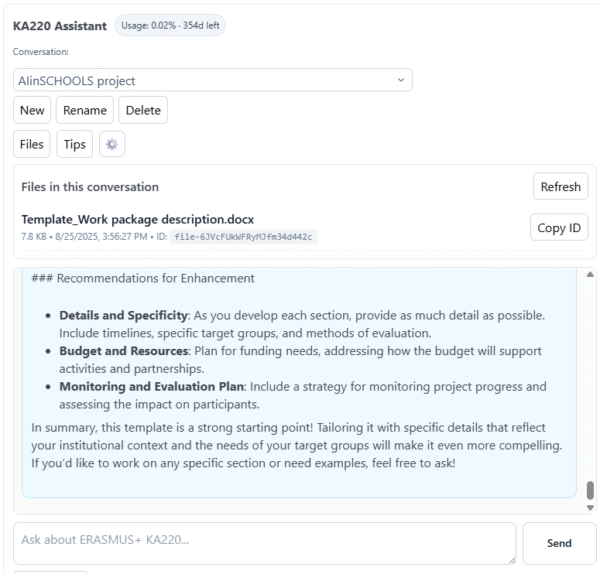Open the AIinSCHOOLS project conversation dropdown
The width and height of the screenshot is (600, 574).
pos(213,80)
